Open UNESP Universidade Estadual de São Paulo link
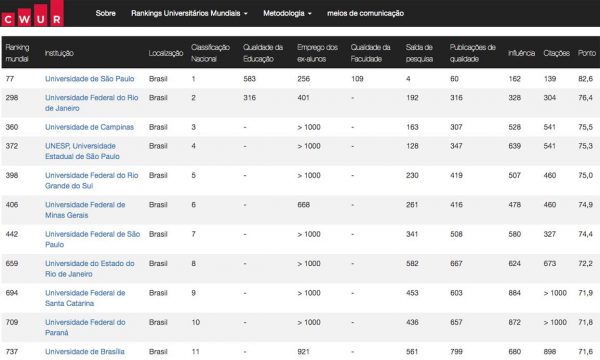Viewport: 600px width, 360px height. coord(82,151)
